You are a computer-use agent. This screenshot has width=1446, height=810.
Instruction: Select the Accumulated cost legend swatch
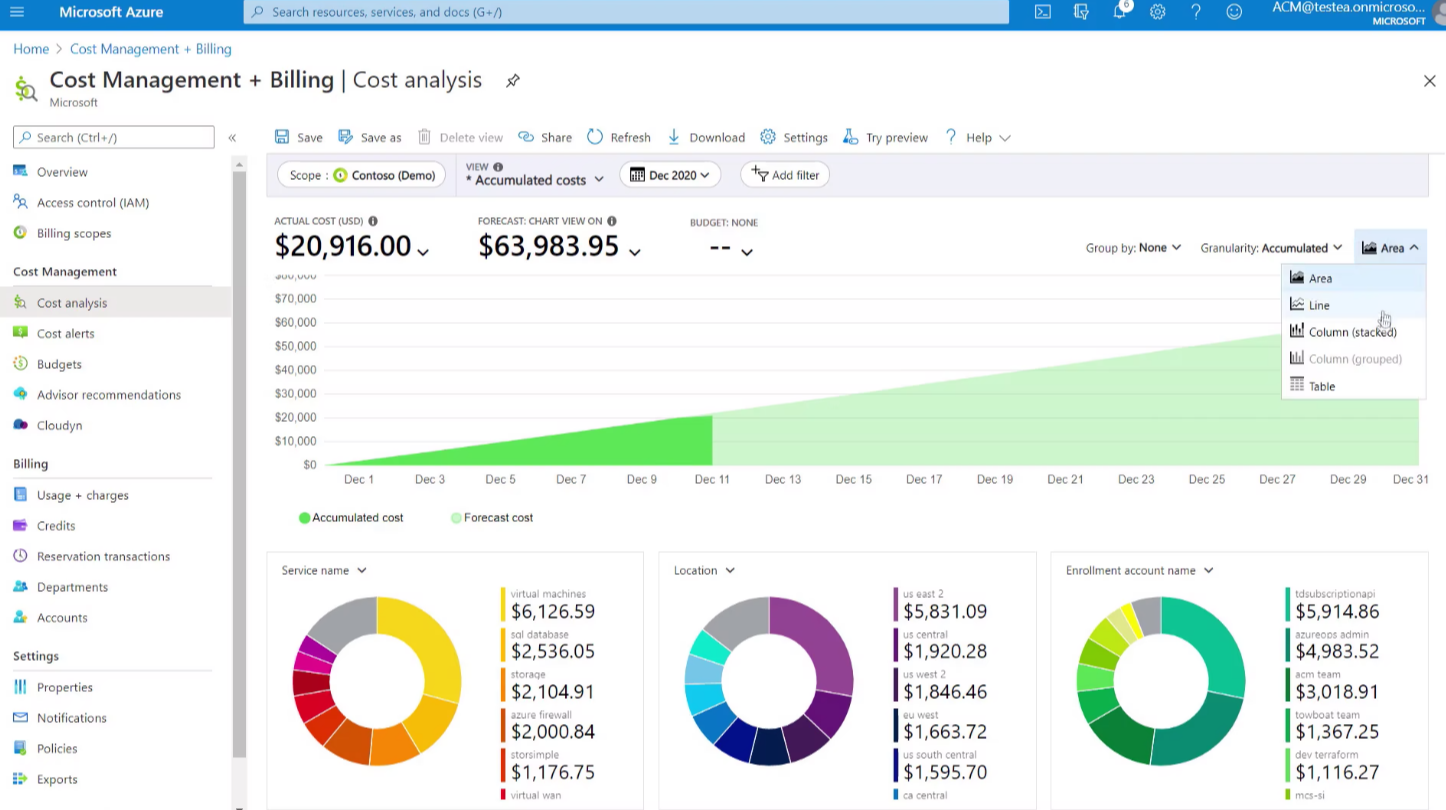304,517
